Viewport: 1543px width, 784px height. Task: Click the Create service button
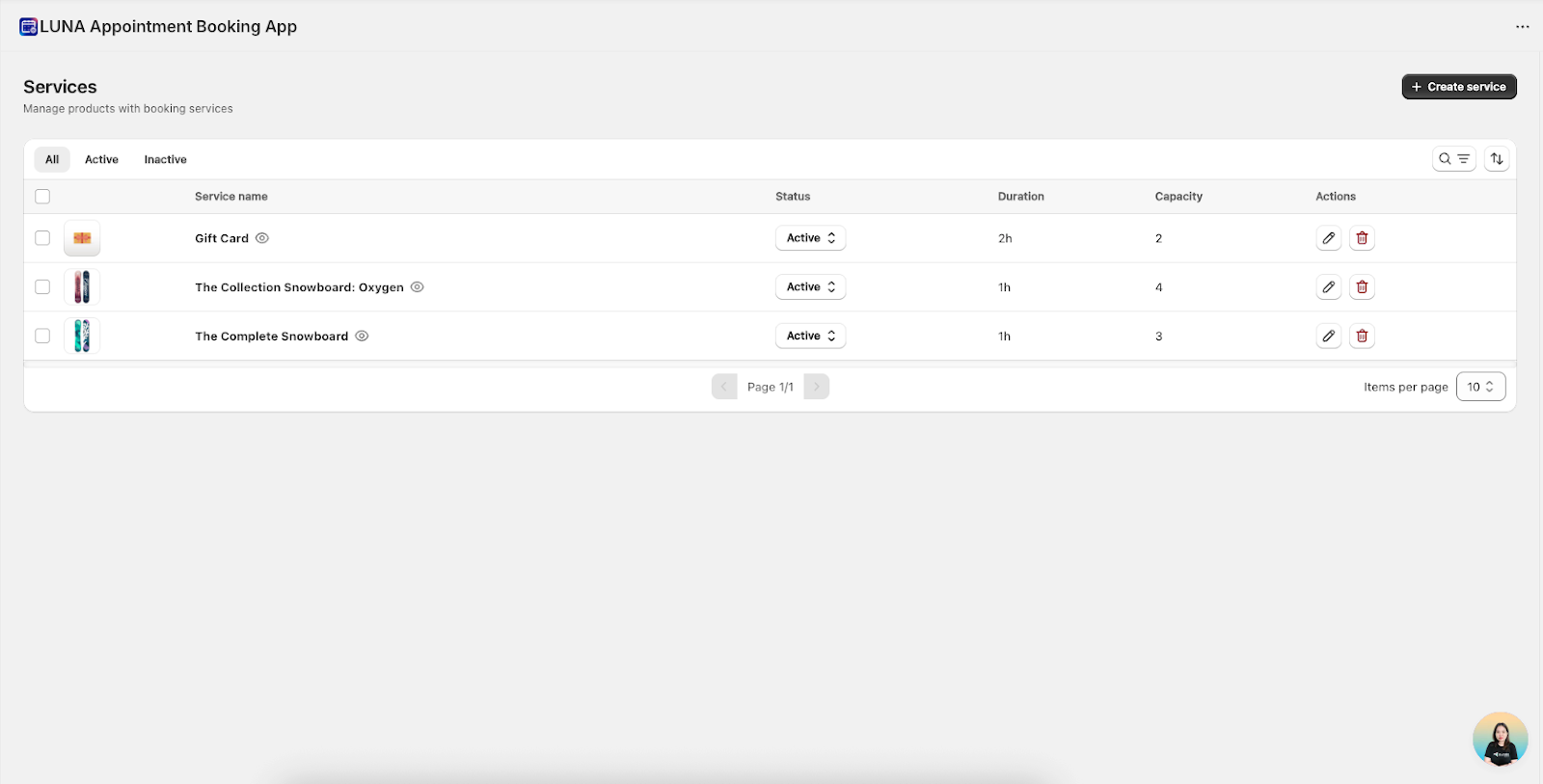point(1458,87)
